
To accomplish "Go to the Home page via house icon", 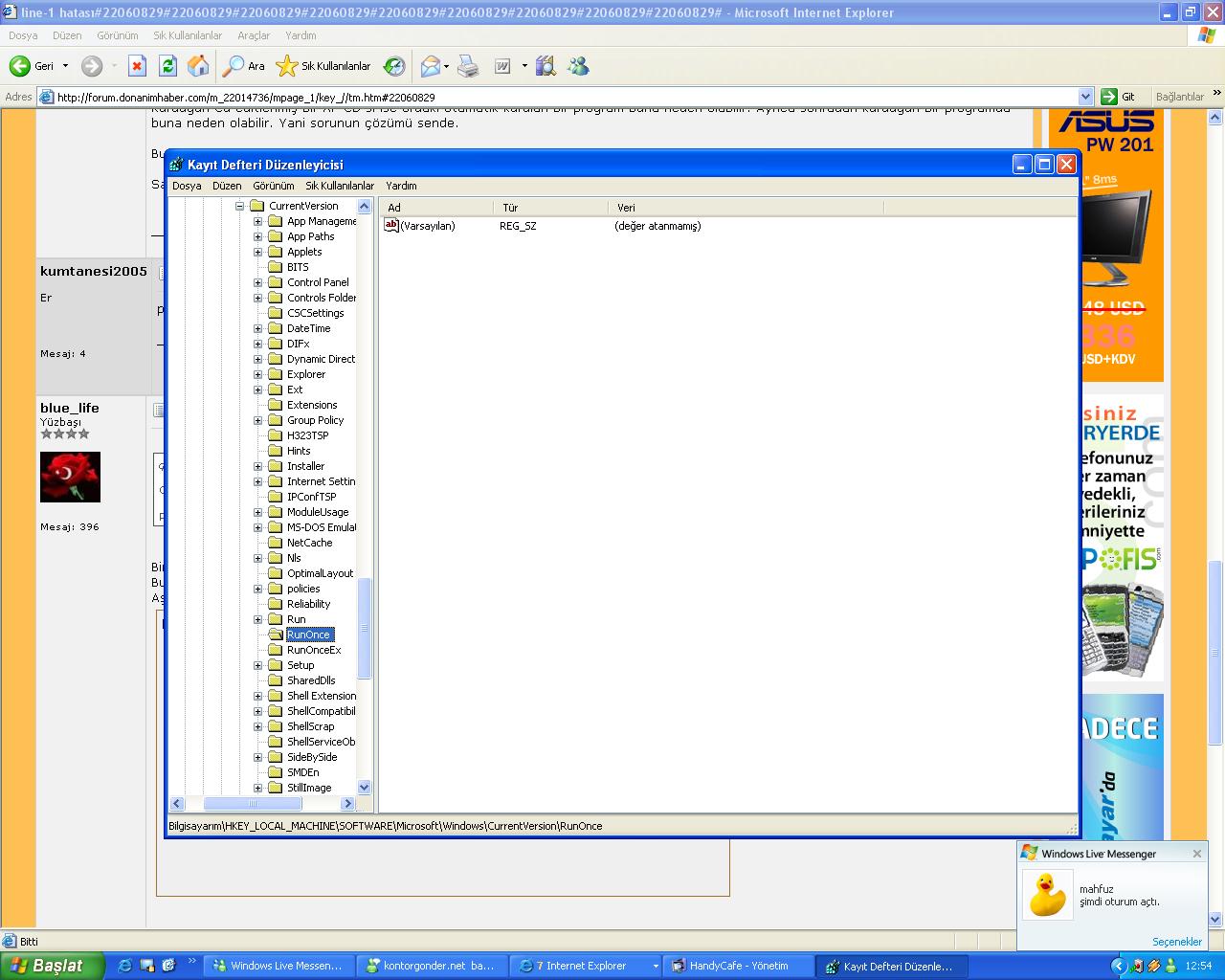I will pos(198,66).
